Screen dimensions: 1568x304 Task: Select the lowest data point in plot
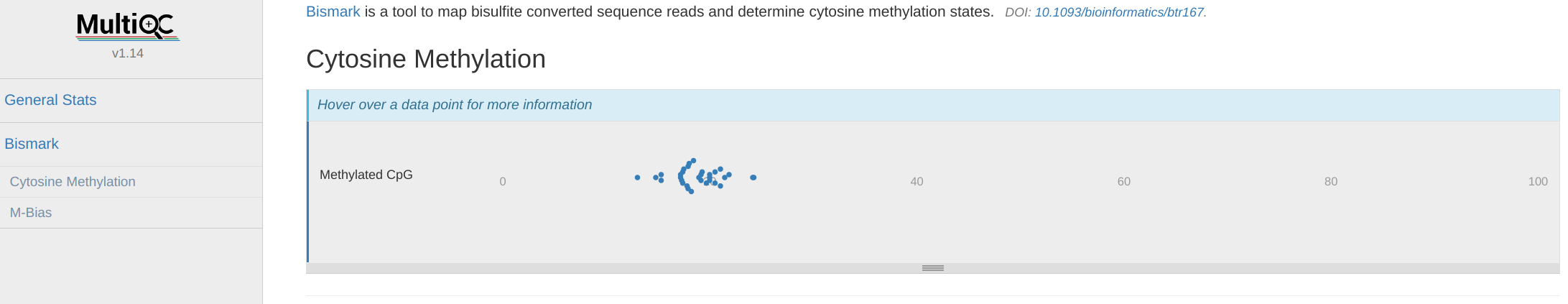(691, 192)
